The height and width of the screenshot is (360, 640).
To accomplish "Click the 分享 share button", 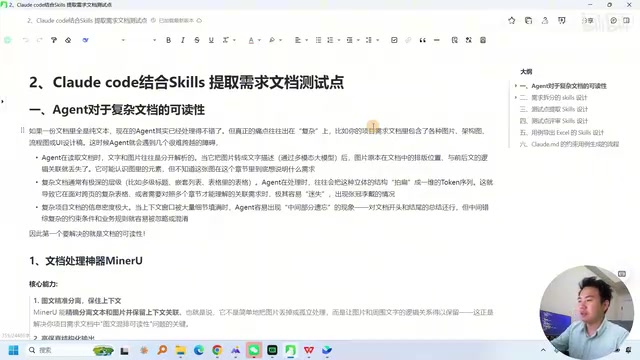I will (588, 20).
